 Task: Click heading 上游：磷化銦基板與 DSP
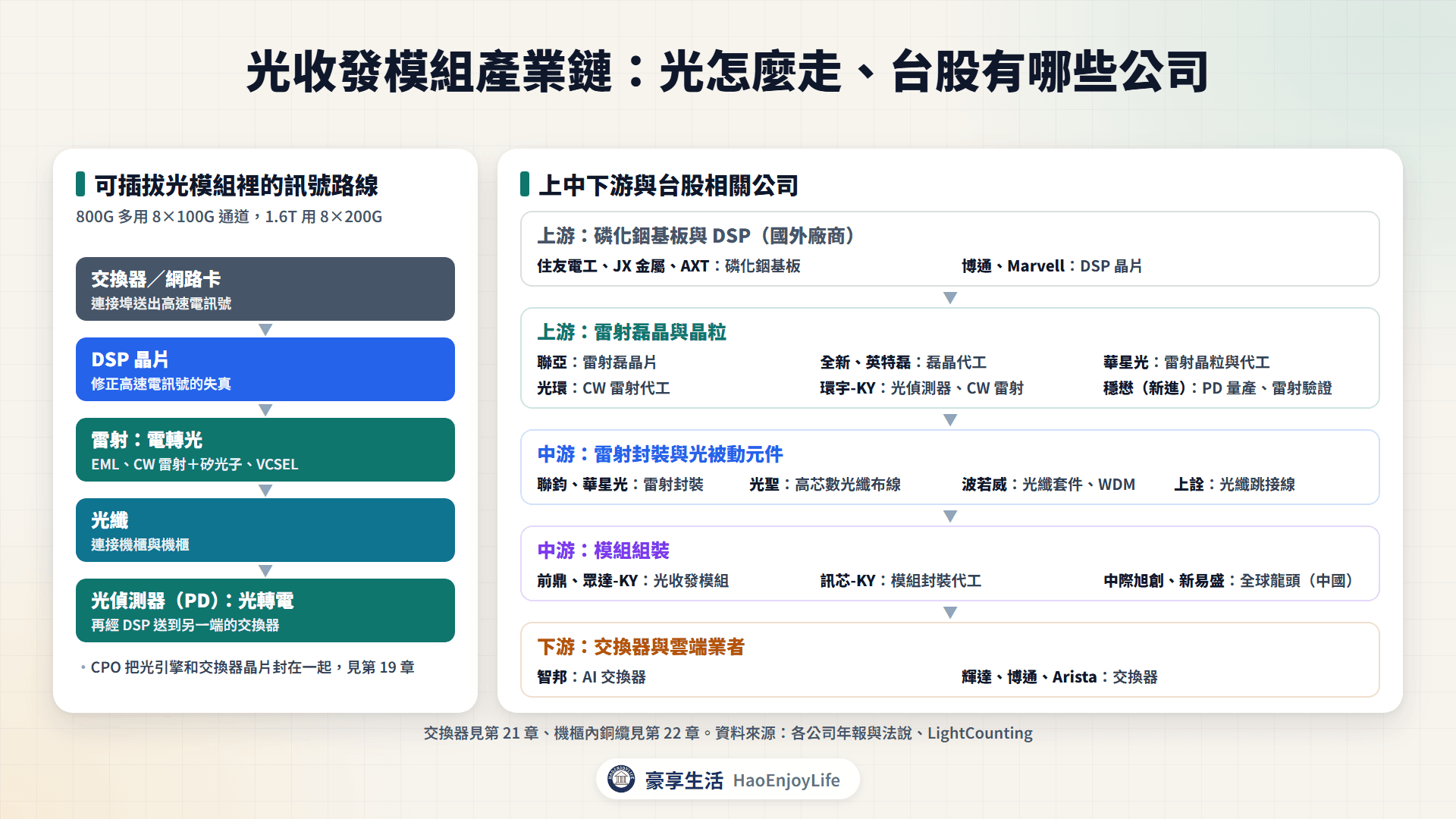(x=698, y=236)
